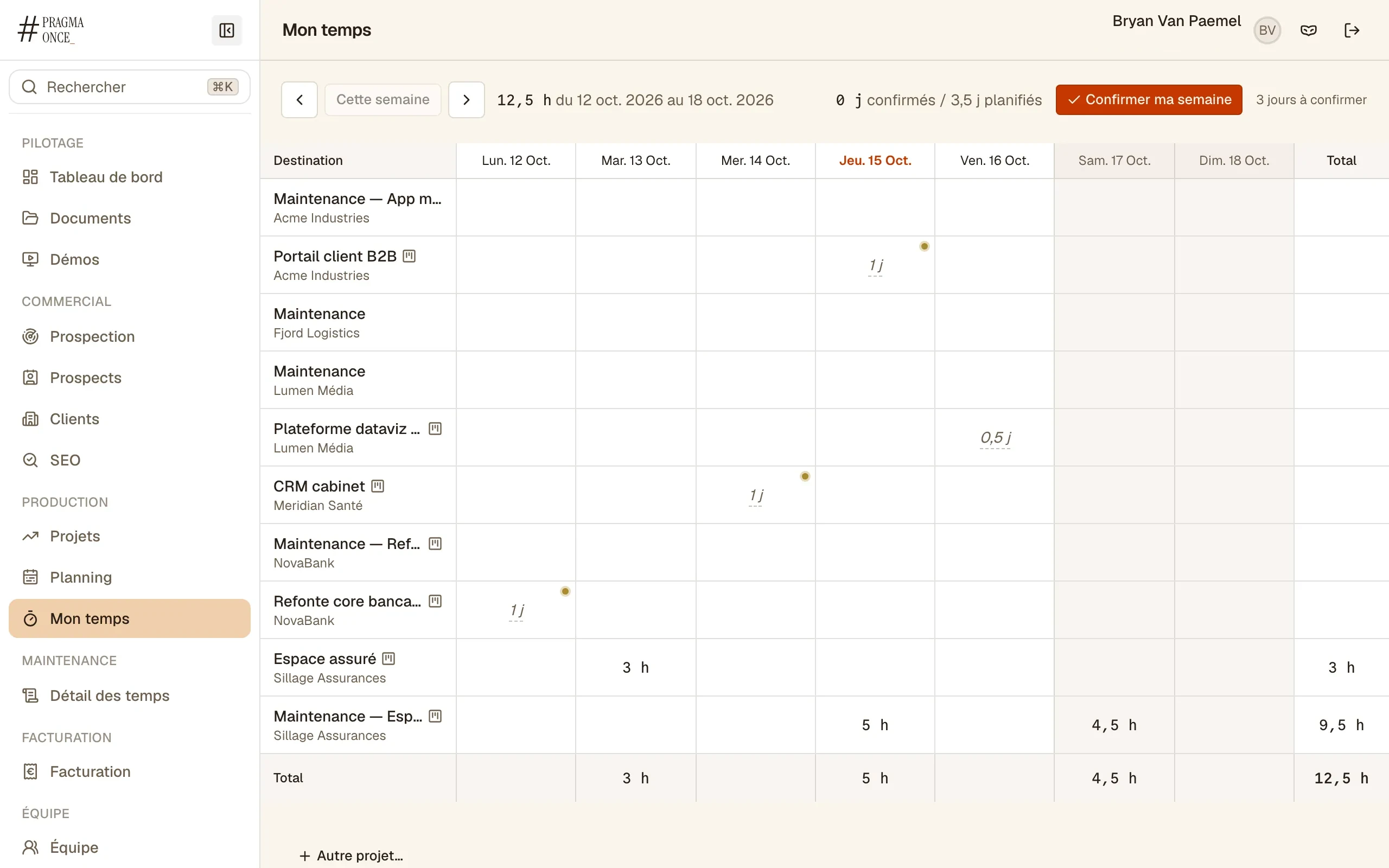This screenshot has height=868, width=1389.
Task: Collapse the sidebar panel icon
Action: (227, 30)
